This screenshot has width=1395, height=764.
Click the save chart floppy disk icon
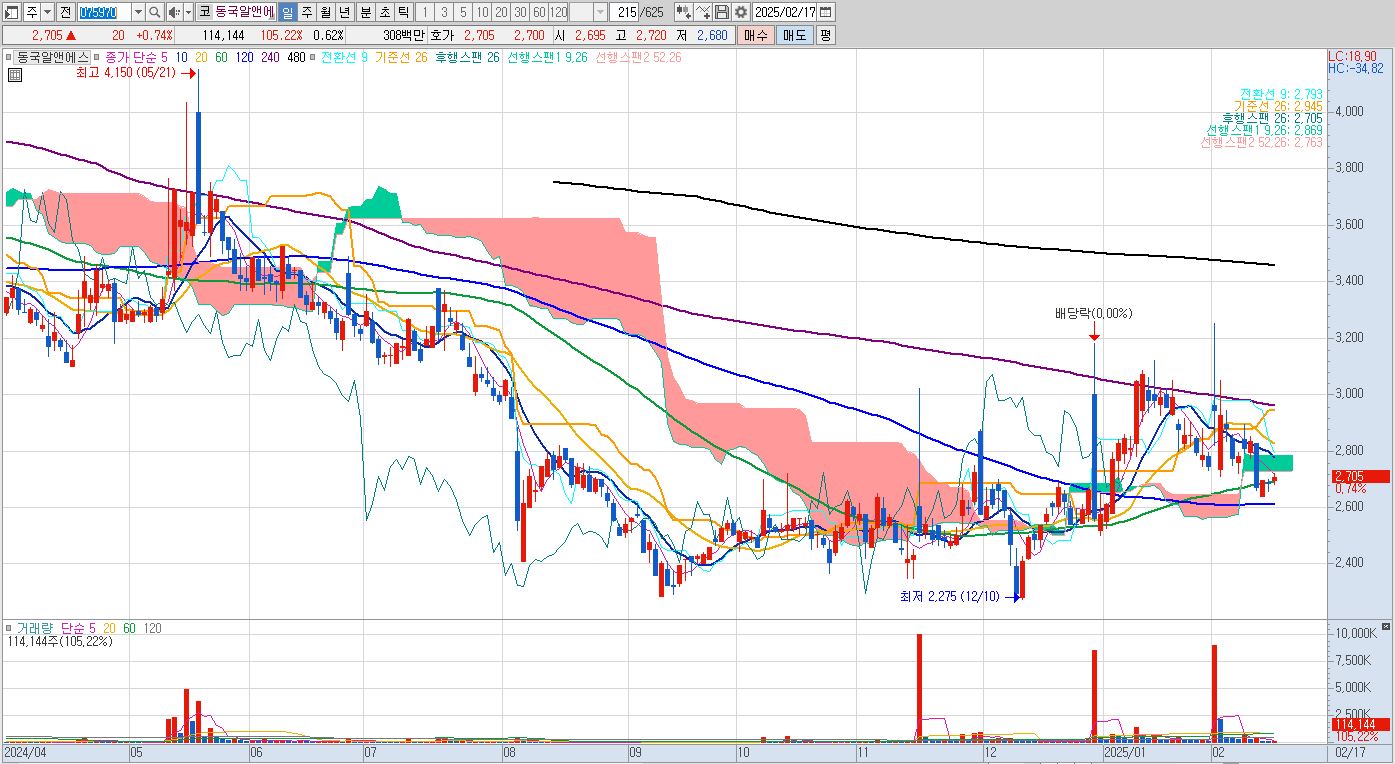(722, 12)
